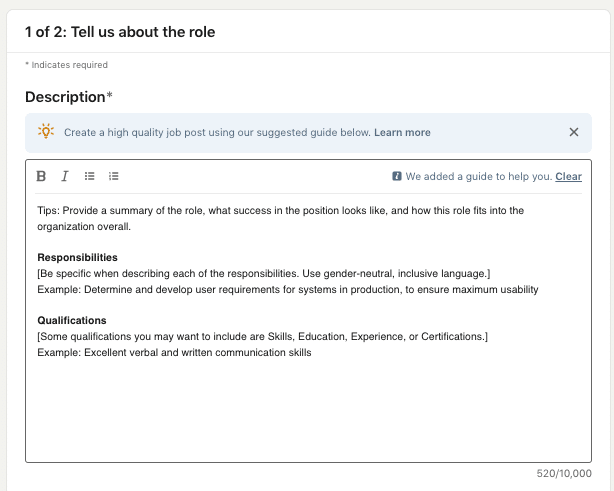Insert a numbered list in the description

tap(114, 176)
